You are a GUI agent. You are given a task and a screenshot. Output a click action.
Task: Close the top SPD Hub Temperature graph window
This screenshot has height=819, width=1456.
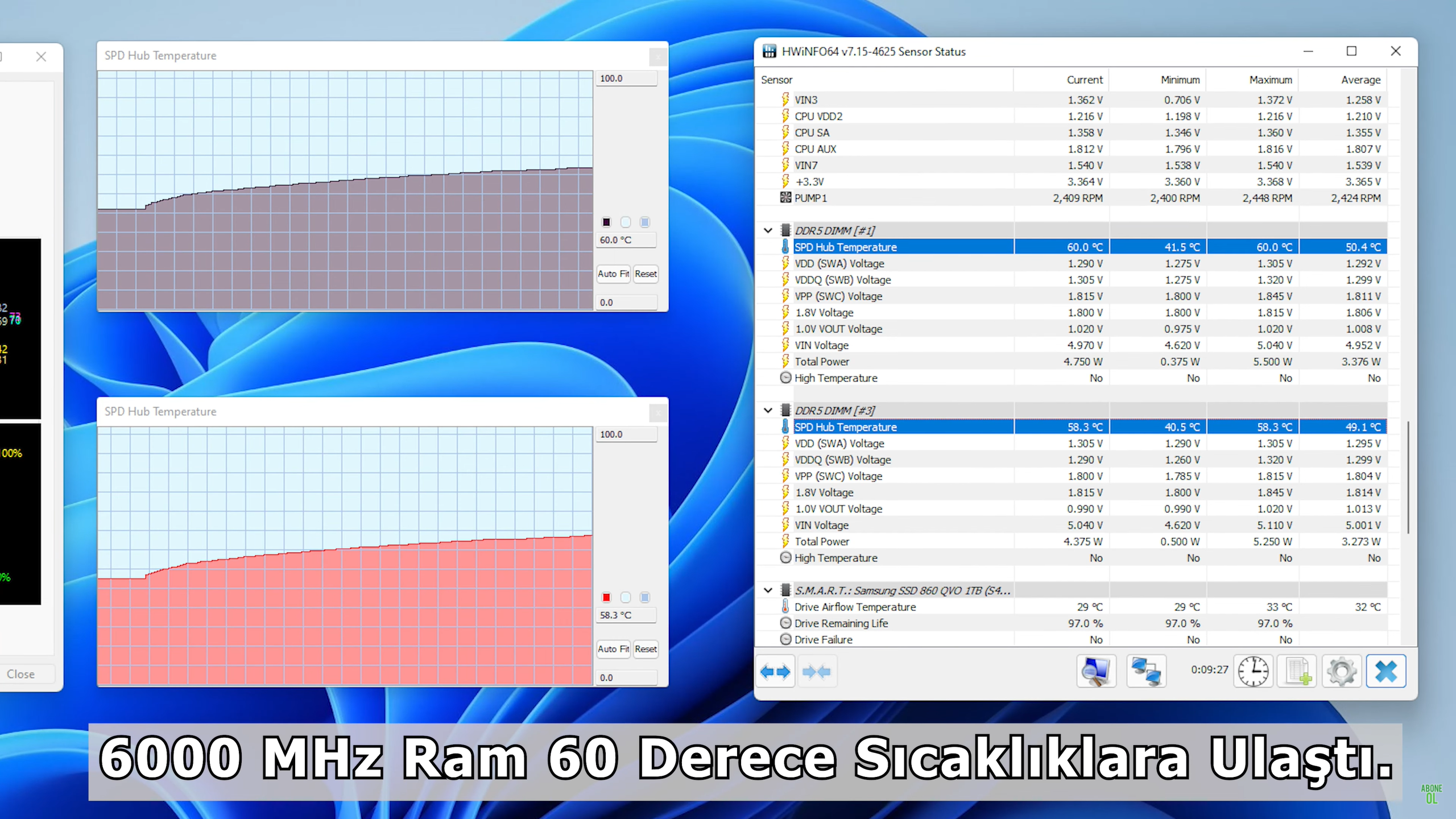click(658, 56)
